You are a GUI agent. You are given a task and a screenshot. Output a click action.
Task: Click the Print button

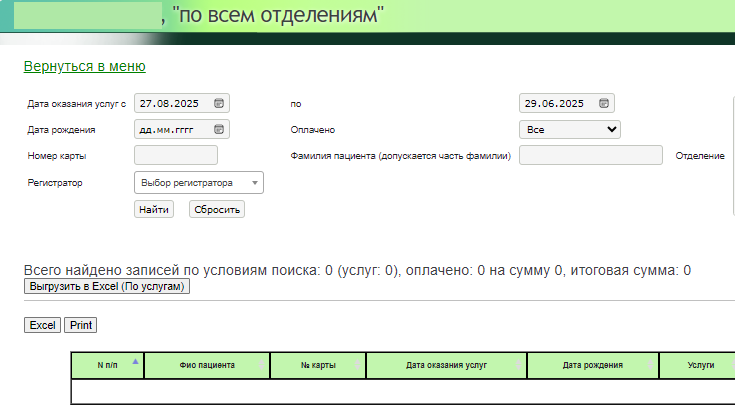[80, 325]
